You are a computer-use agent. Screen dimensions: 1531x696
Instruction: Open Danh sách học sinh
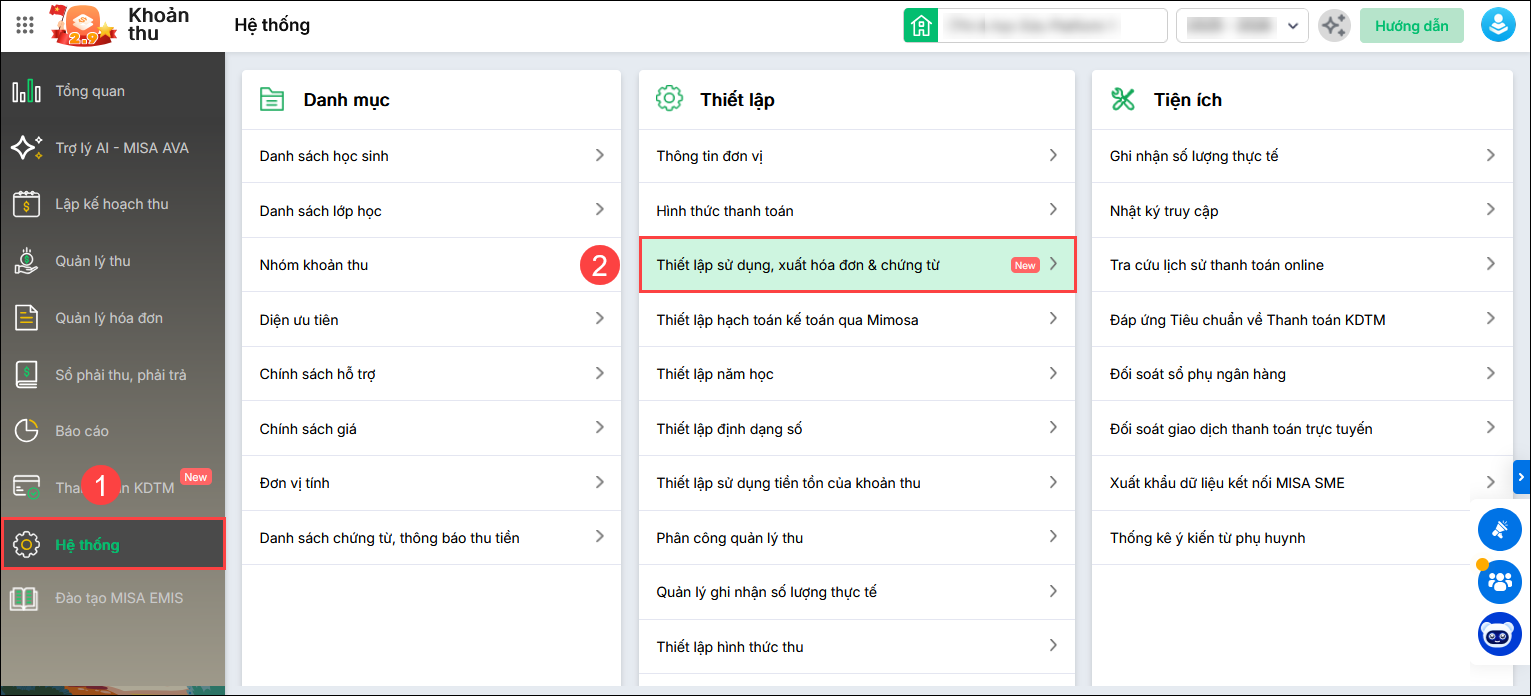pyautogui.click(x=324, y=156)
